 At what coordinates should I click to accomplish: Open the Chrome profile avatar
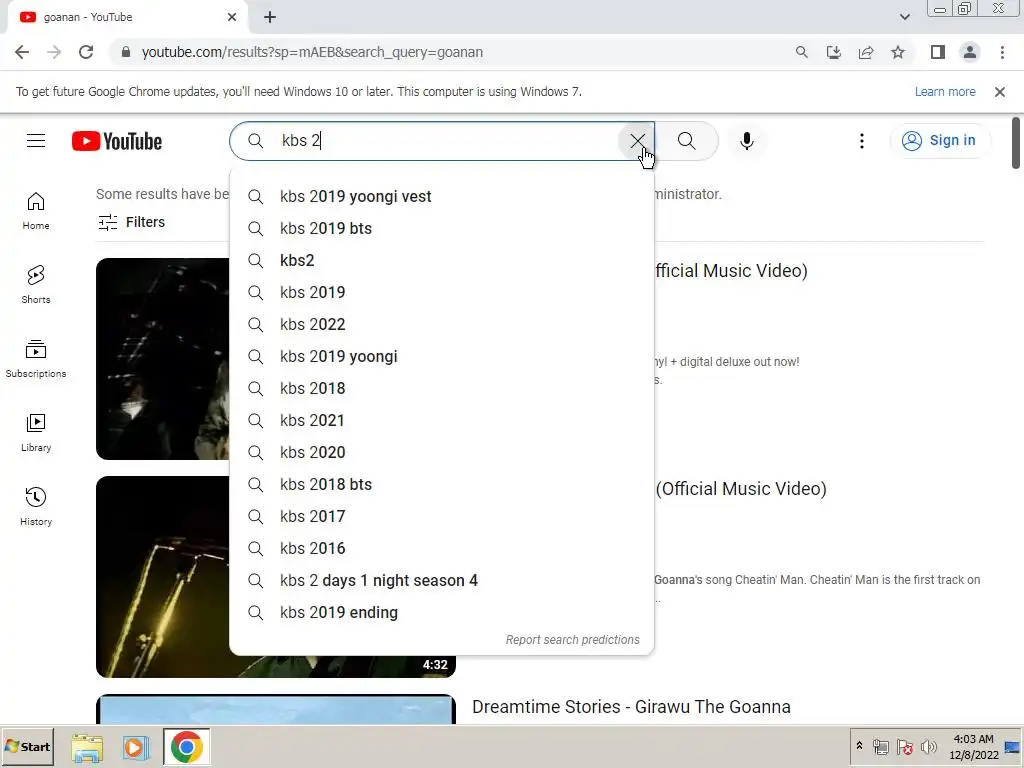point(970,52)
